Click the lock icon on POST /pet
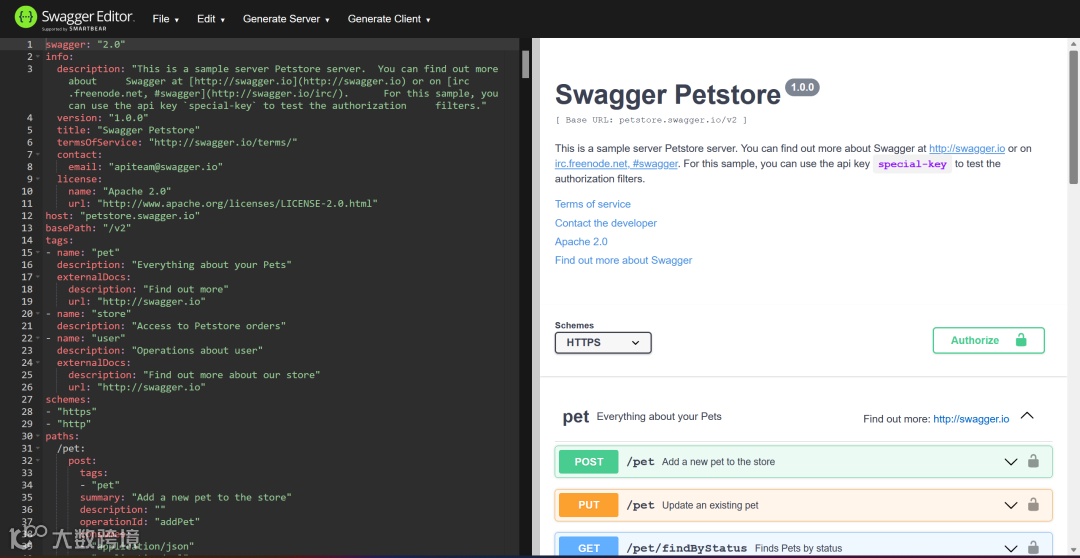This screenshot has height=558, width=1080. (x=1033, y=462)
